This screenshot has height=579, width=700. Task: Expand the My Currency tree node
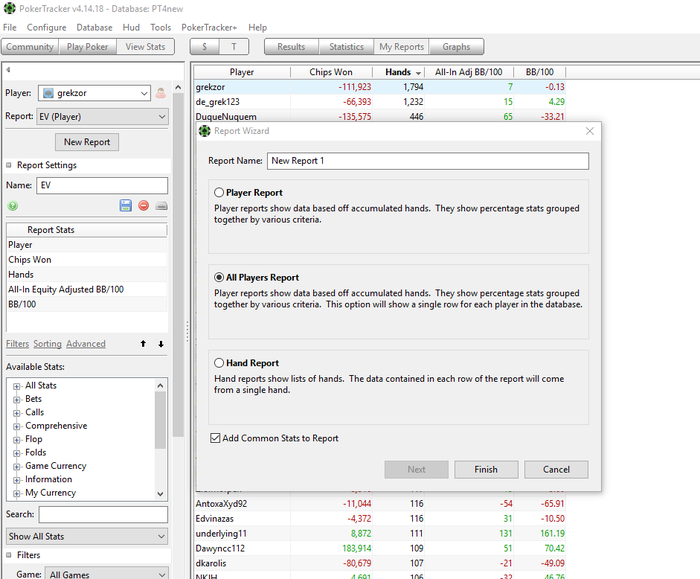tap(17, 493)
